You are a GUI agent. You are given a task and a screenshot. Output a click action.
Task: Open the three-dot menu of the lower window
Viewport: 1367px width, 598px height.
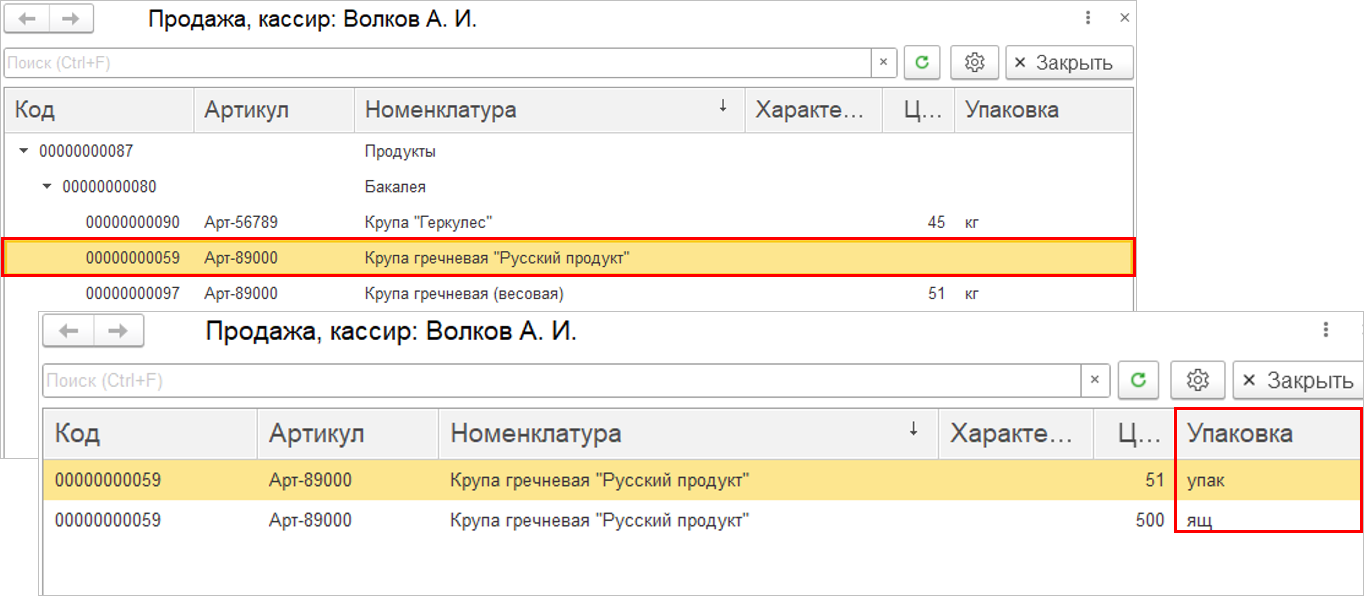(1326, 330)
